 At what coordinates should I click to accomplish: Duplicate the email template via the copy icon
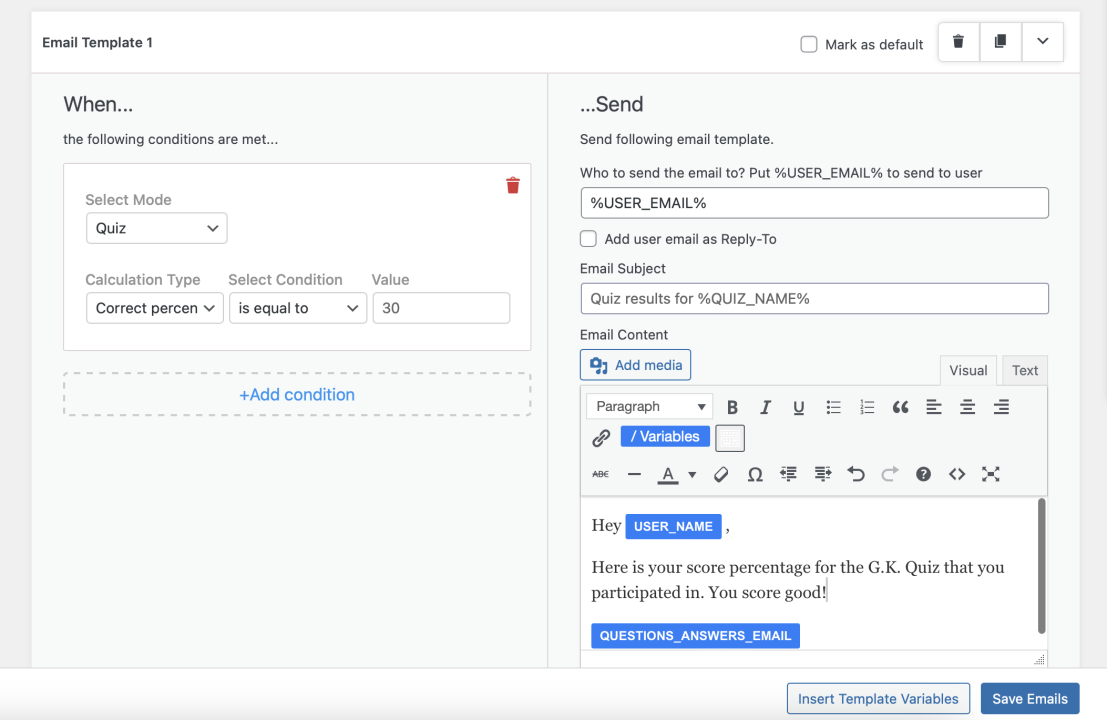click(x=1000, y=42)
